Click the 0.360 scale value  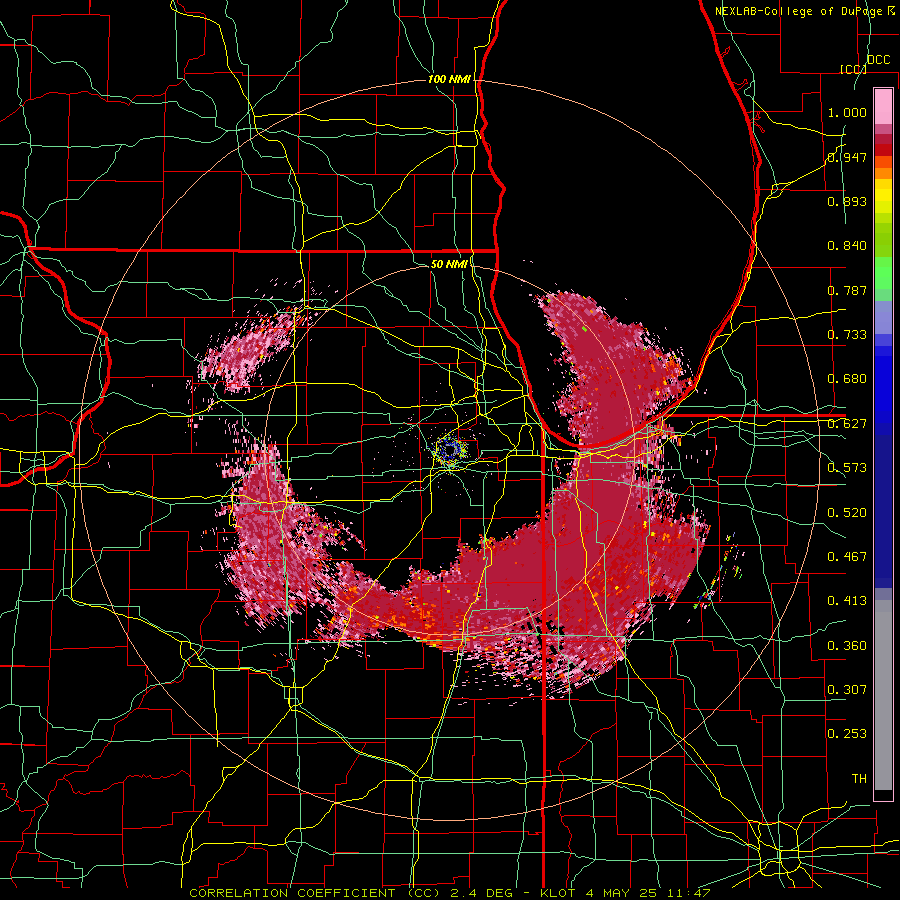tap(847, 646)
